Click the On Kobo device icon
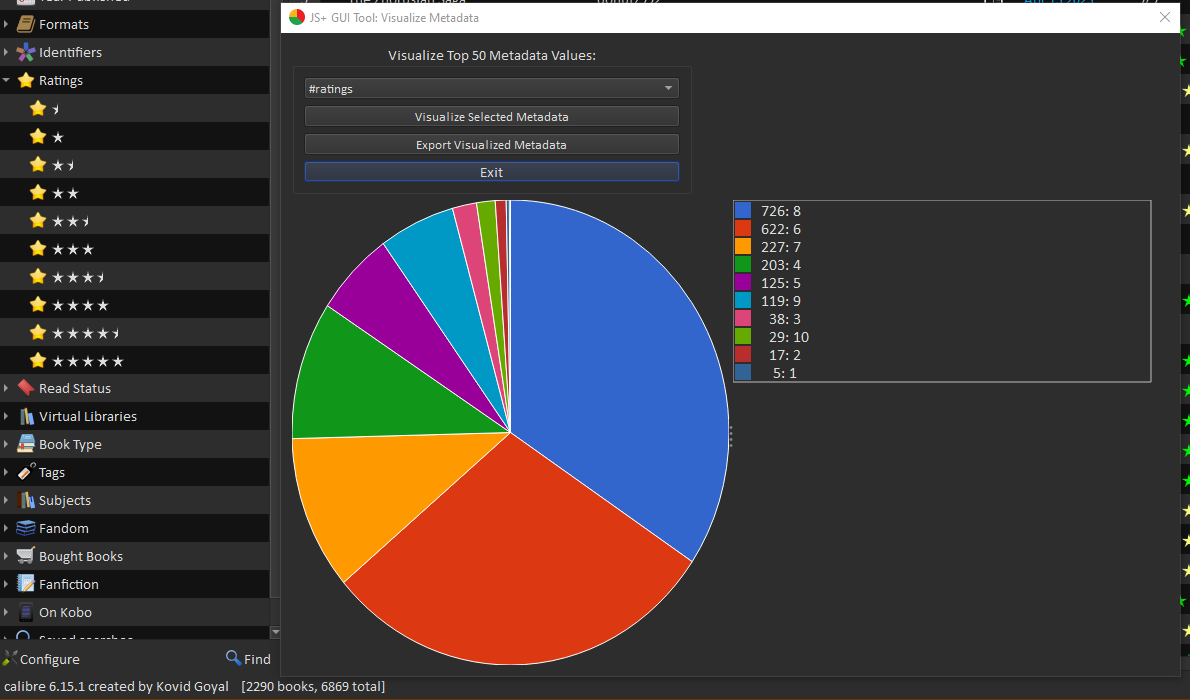 pyautogui.click(x=26, y=612)
